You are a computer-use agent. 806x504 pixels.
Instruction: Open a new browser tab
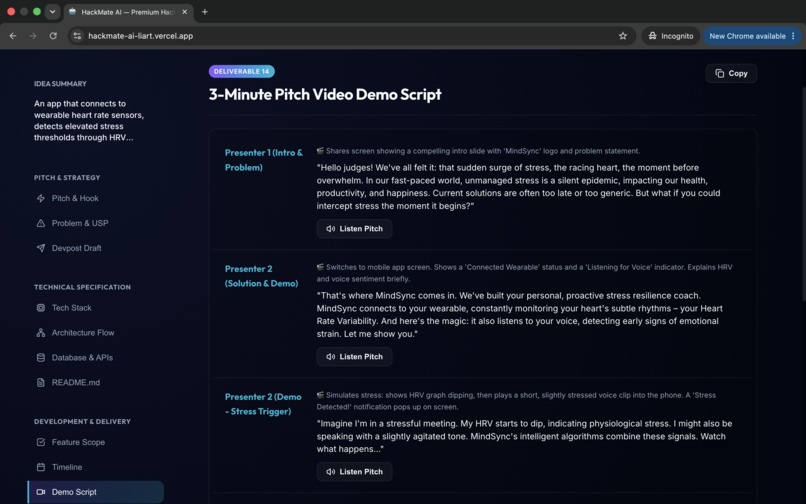(x=205, y=12)
